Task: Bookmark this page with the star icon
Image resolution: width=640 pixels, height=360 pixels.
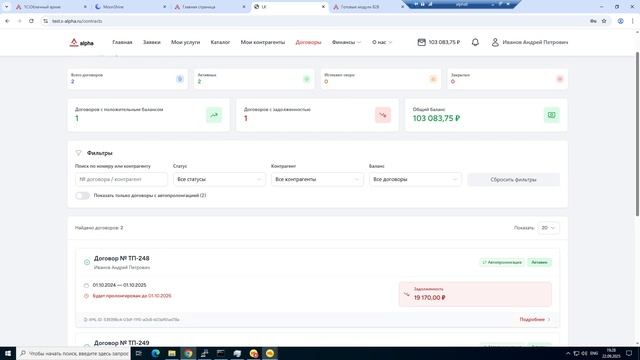Action: pos(604,21)
